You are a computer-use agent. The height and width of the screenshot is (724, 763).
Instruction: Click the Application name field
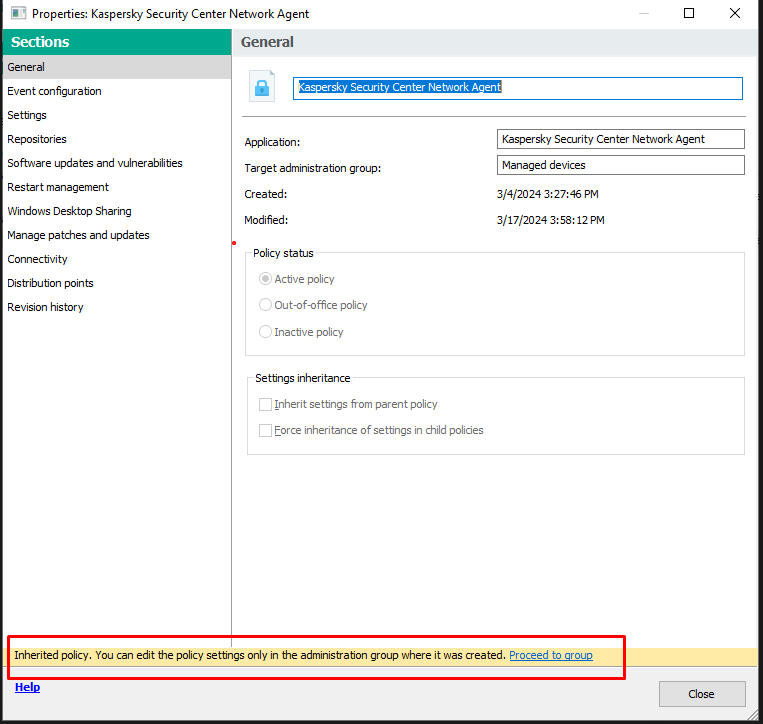620,139
